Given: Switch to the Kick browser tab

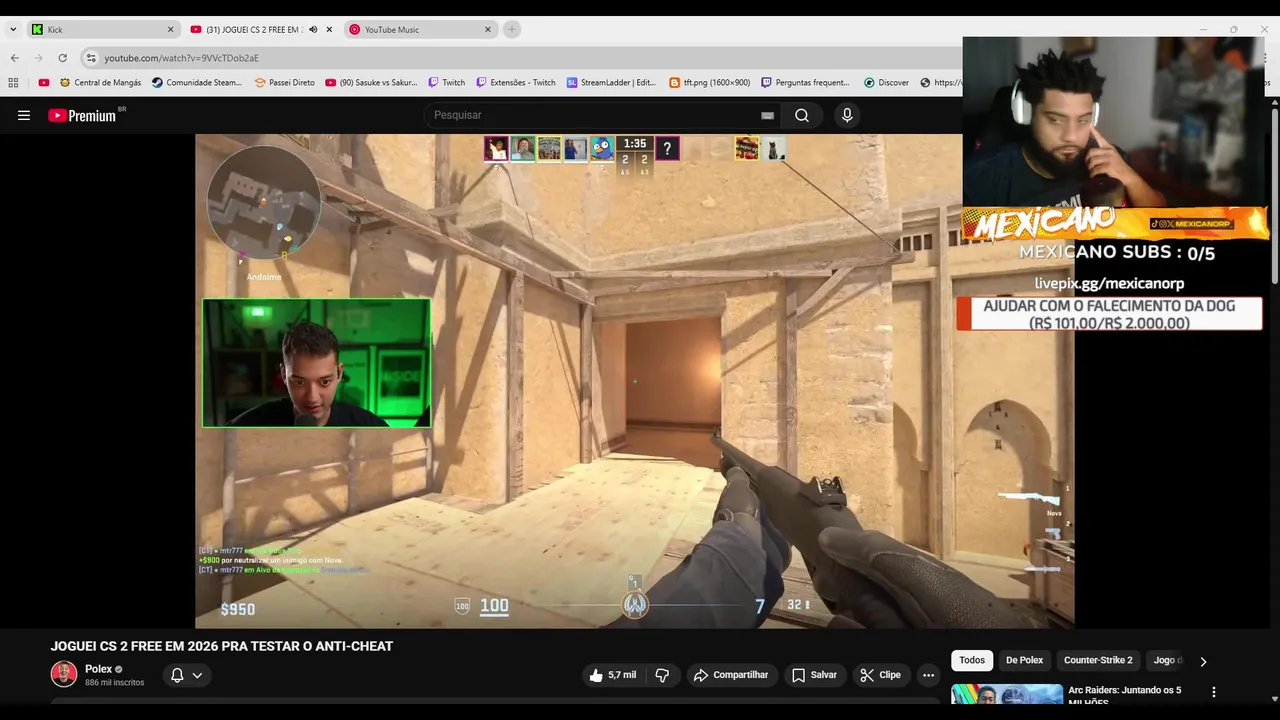Looking at the screenshot, I should click(103, 29).
